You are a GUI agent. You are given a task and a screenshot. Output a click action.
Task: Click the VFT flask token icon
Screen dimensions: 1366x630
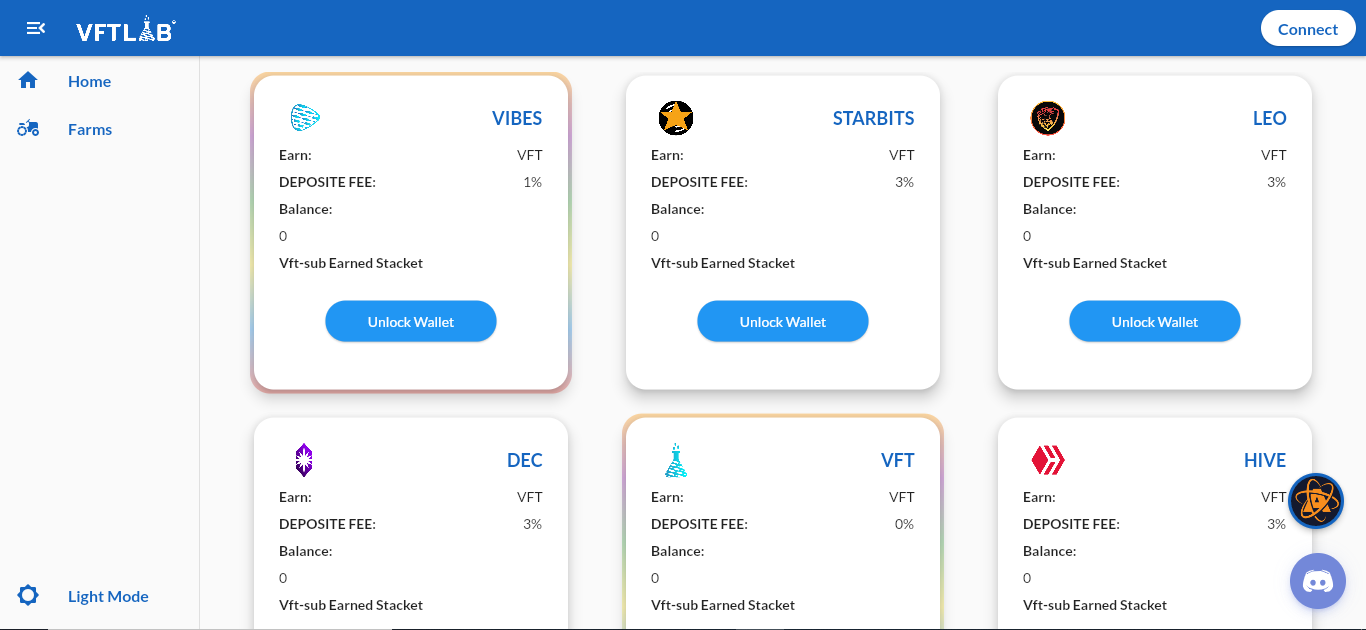676,460
